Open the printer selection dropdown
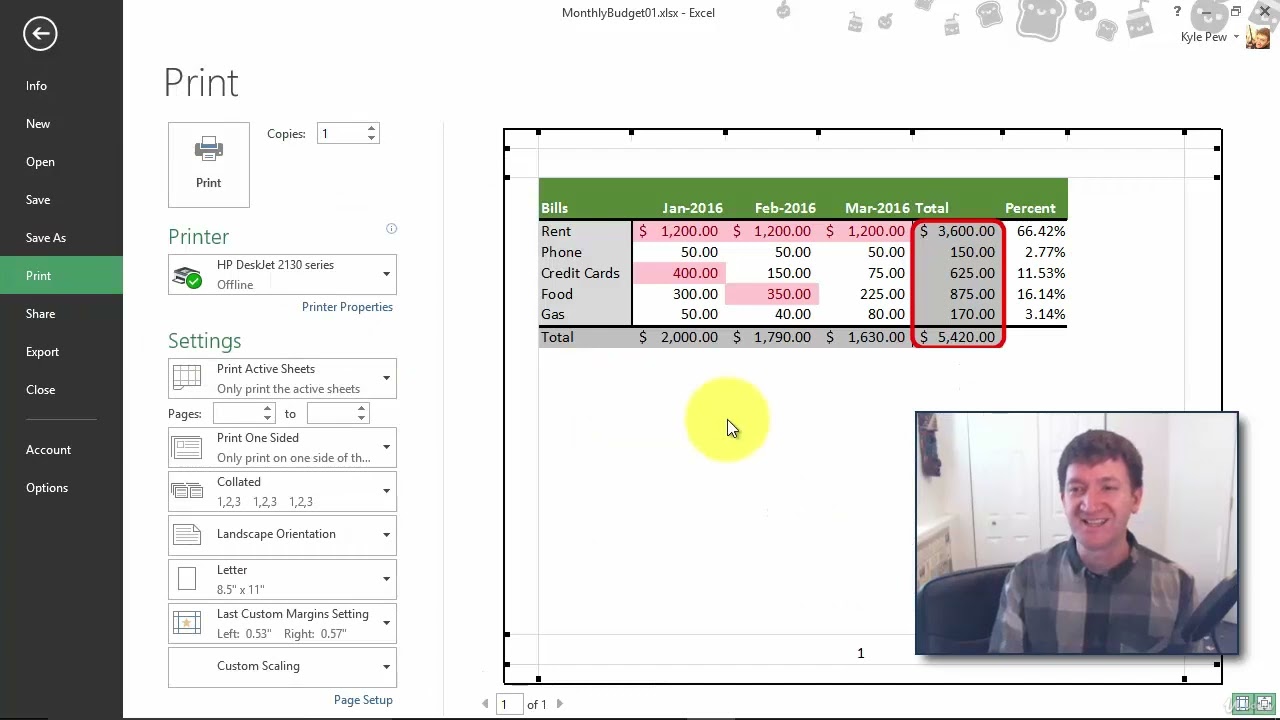 (x=386, y=274)
